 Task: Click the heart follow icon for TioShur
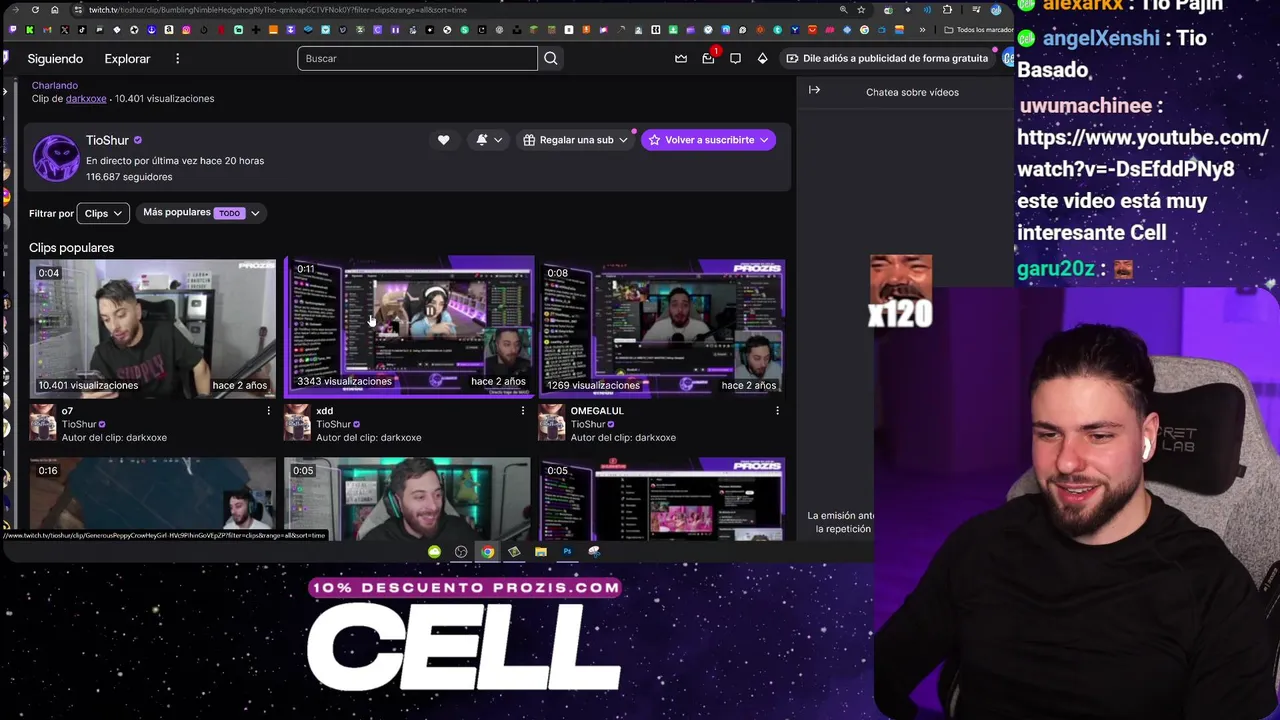[x=443, y=140]
